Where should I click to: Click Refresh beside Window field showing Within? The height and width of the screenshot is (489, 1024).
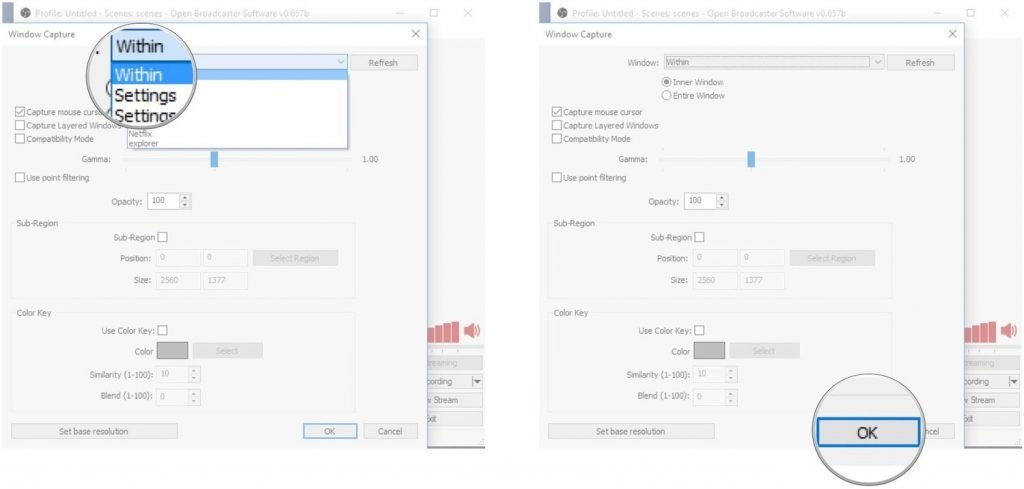pyautogui.click(x=920, y=63)
